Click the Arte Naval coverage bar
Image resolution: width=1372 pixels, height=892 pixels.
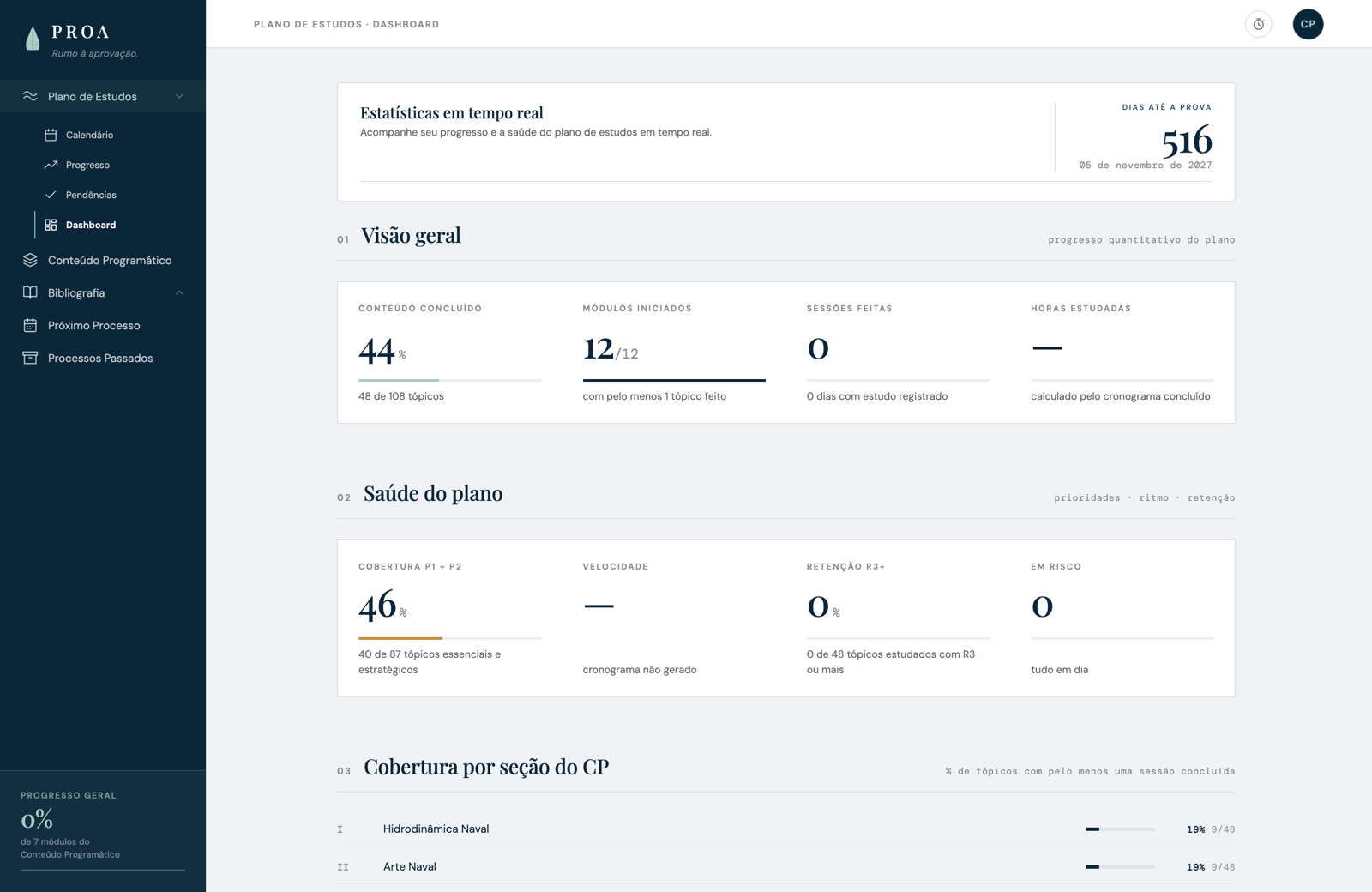click(1120, 867)
